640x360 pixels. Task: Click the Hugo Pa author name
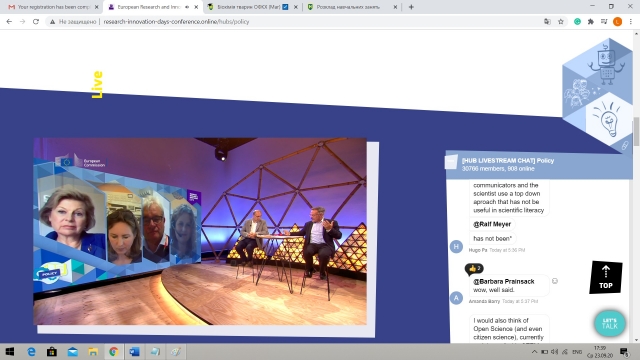[x=478, y=250]
